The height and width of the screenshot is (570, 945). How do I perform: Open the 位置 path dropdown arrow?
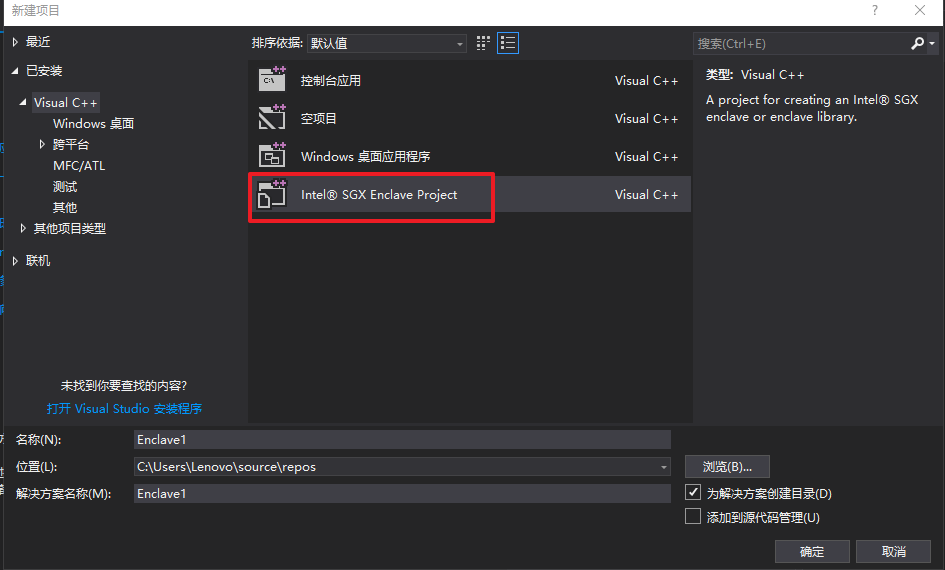(664, 467)
